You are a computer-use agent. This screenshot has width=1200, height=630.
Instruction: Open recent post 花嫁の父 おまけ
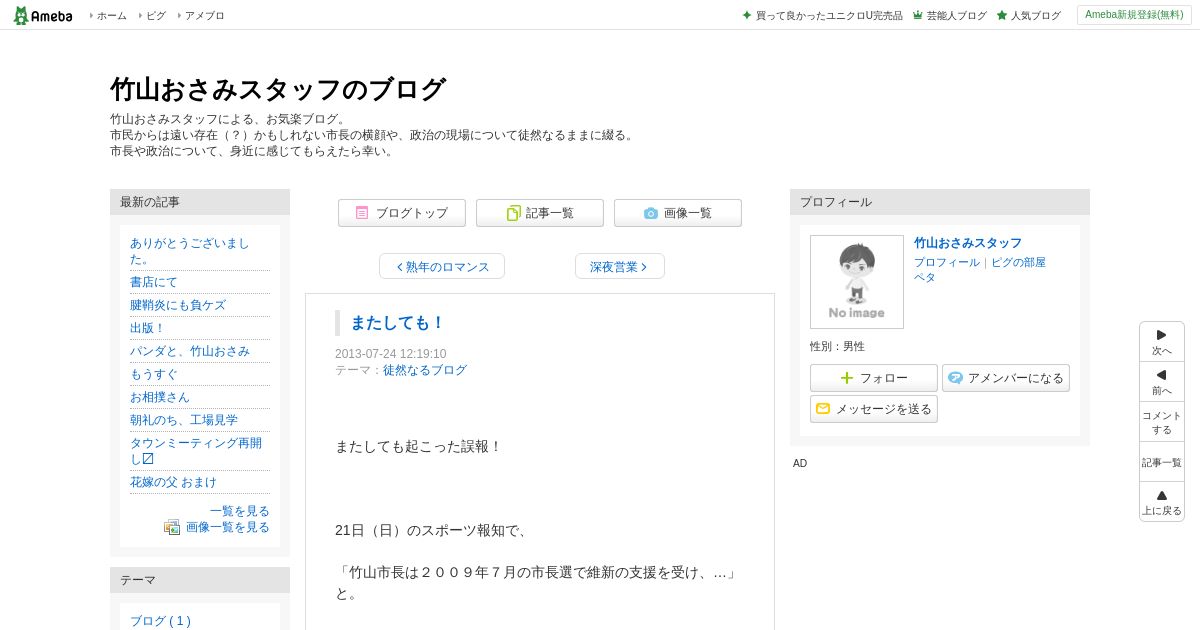coord(173,482)
